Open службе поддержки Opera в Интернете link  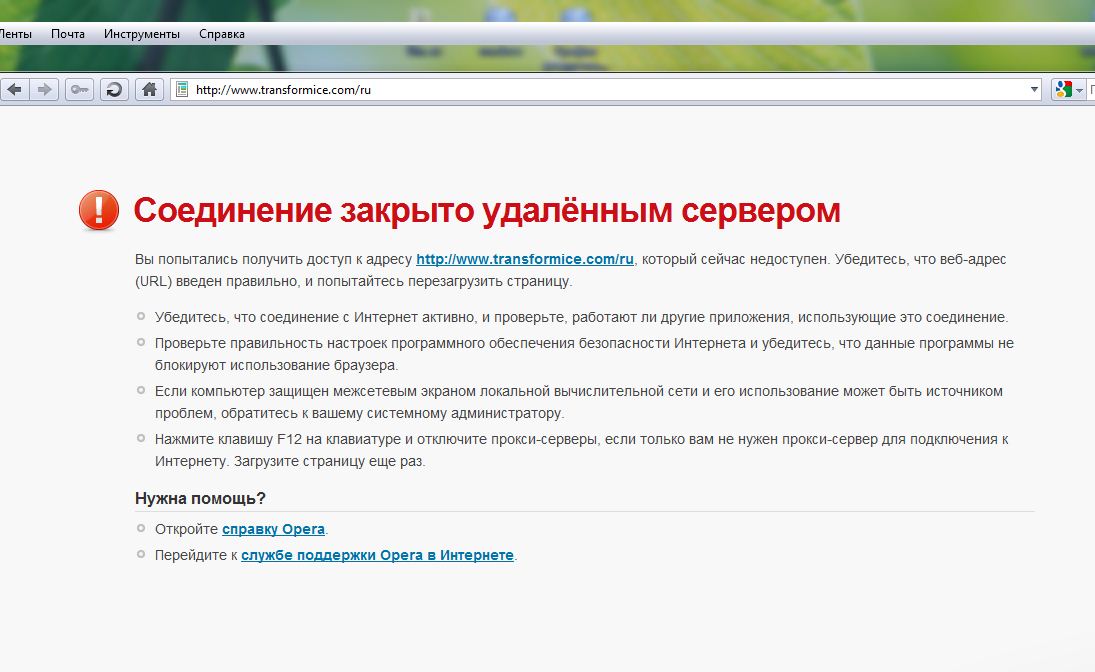click(x=377, y=555)
